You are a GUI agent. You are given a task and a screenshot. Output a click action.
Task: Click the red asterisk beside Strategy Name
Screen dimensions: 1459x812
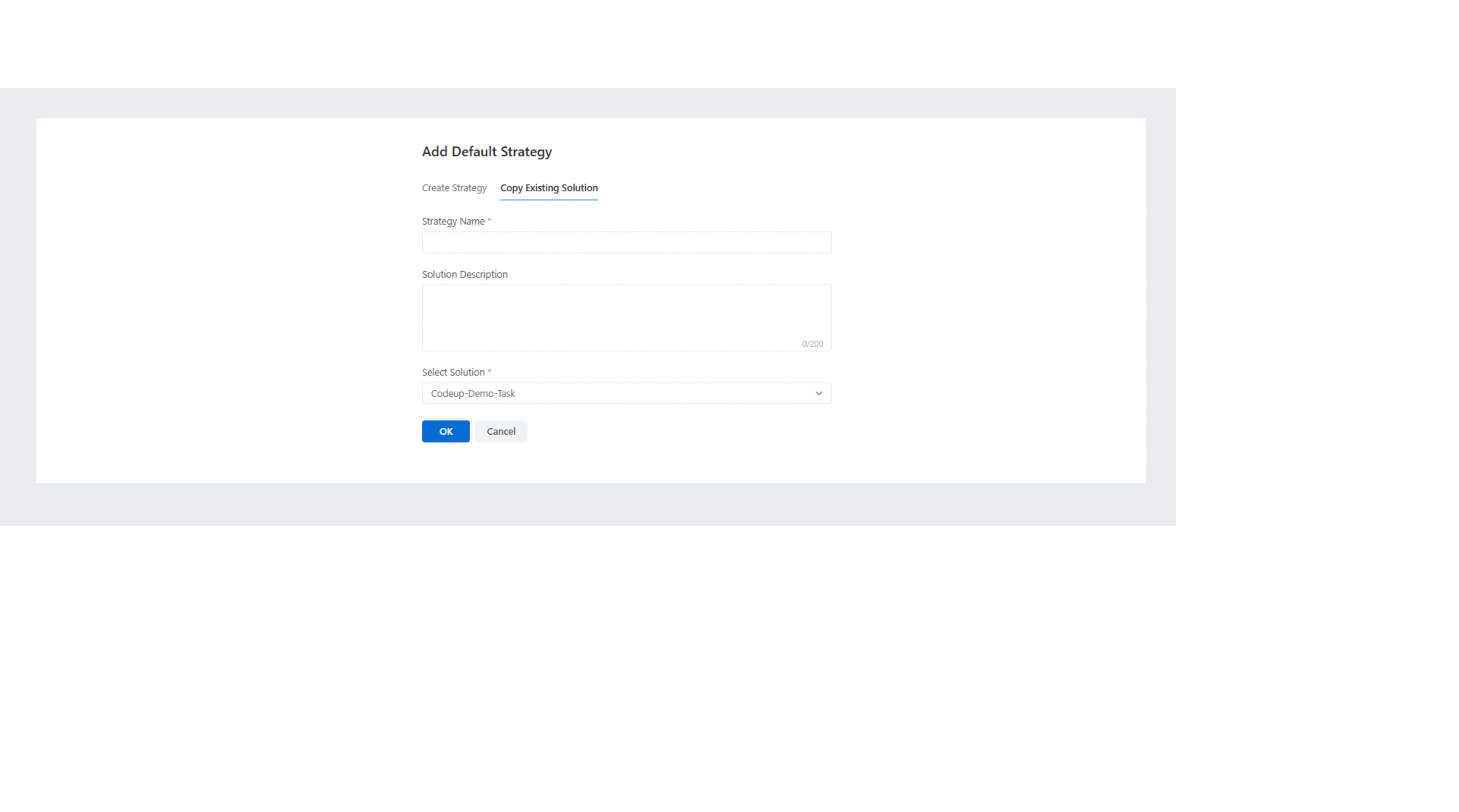[x=489, y=220]
